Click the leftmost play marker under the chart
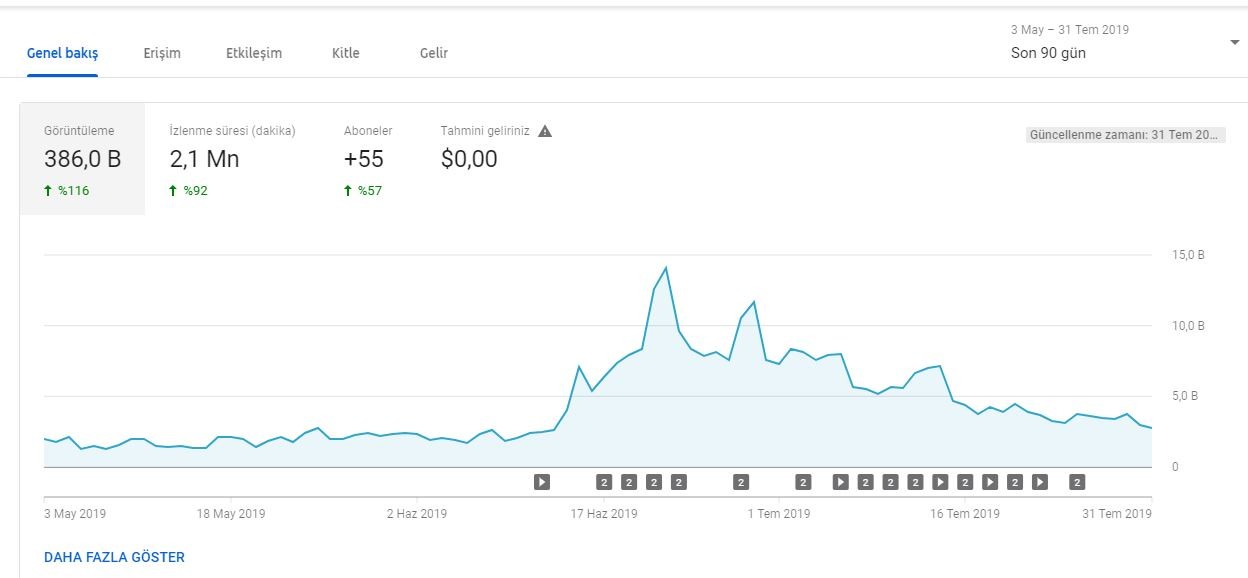1248x578 pixels. click(x=542, y=482)
